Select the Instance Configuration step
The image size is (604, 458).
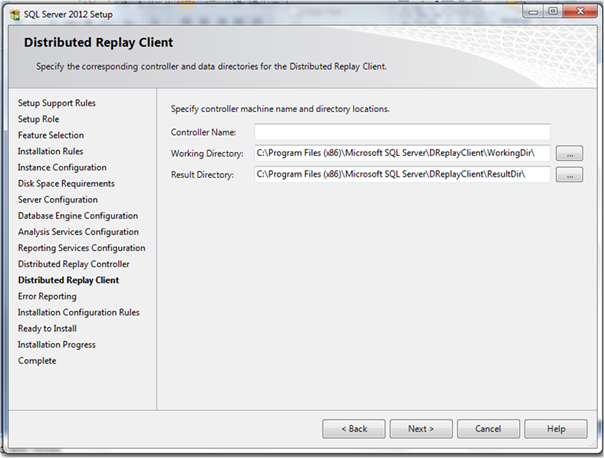tap(62, 168)
